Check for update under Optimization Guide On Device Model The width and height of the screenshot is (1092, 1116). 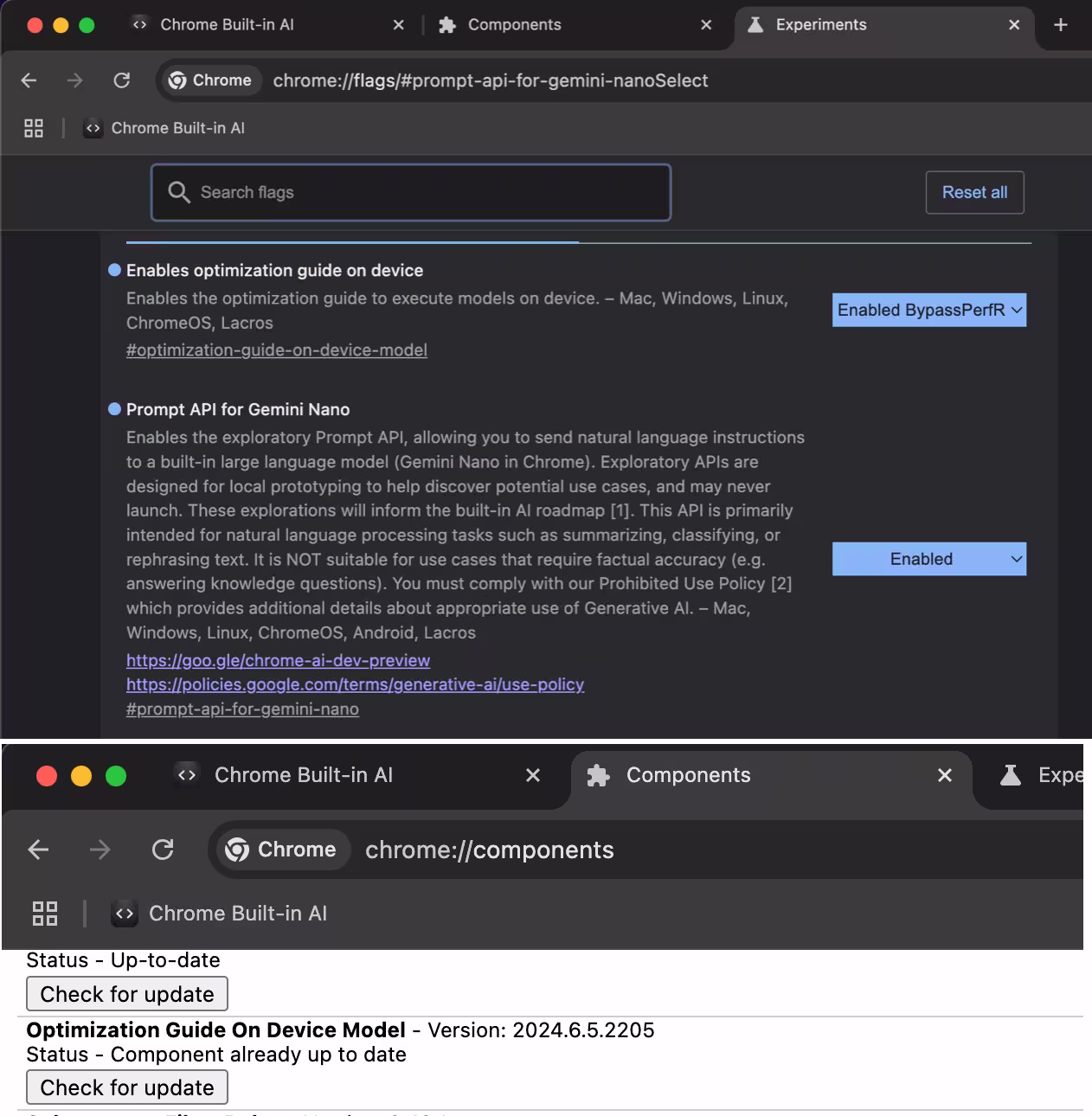[x=127, y=1087]
